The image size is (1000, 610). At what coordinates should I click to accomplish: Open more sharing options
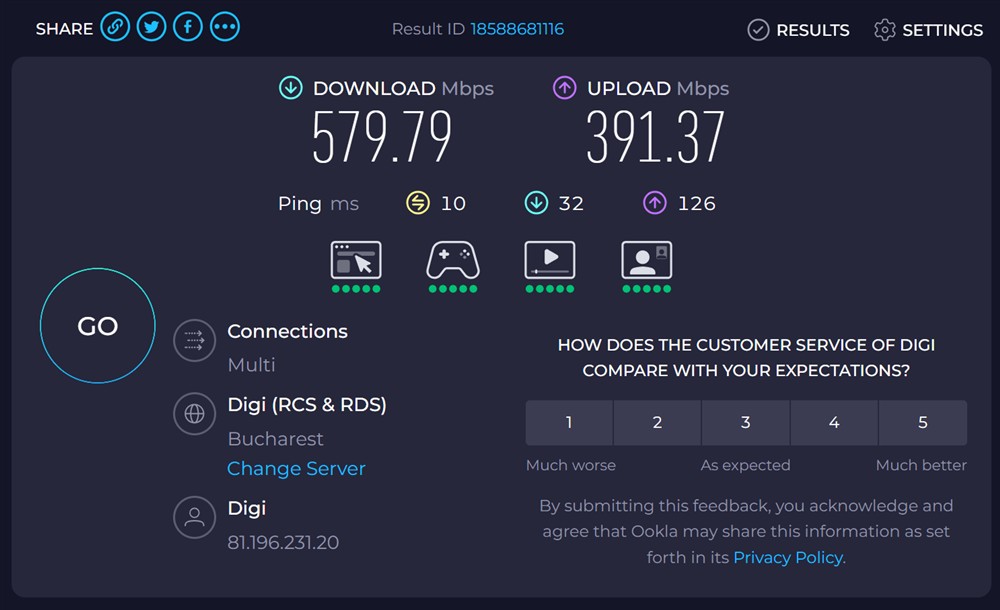(224, 27)
